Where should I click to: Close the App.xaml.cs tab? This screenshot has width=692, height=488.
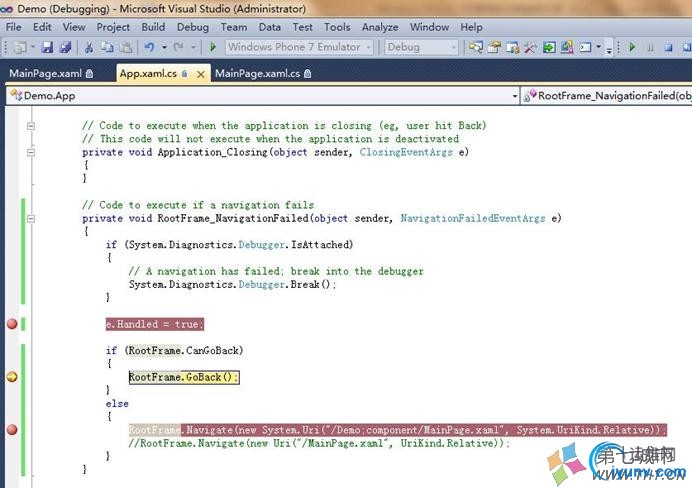[201, 74]
